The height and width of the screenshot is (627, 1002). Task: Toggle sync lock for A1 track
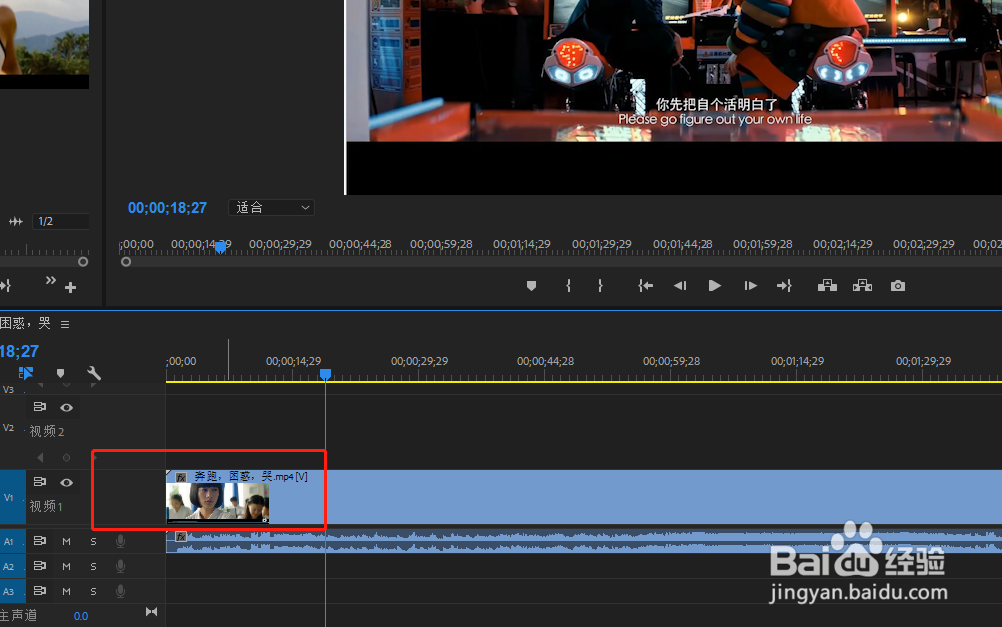[40, 541]
